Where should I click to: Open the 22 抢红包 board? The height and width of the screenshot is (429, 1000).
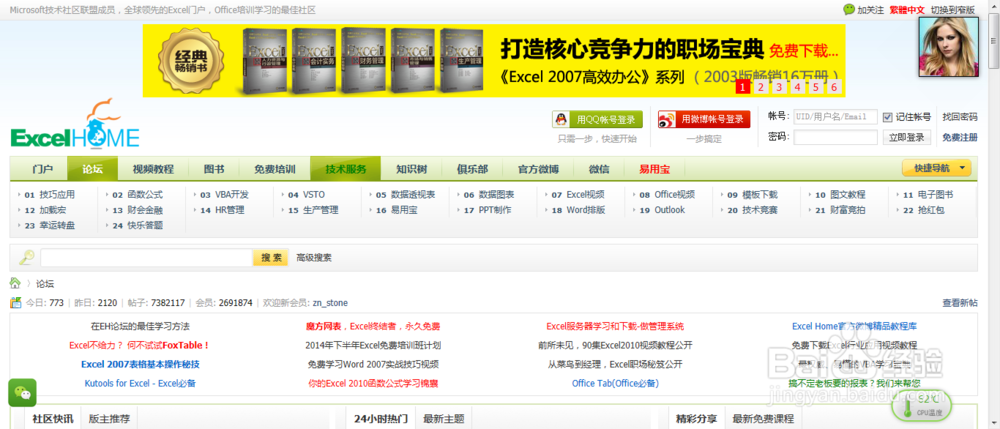923,210
